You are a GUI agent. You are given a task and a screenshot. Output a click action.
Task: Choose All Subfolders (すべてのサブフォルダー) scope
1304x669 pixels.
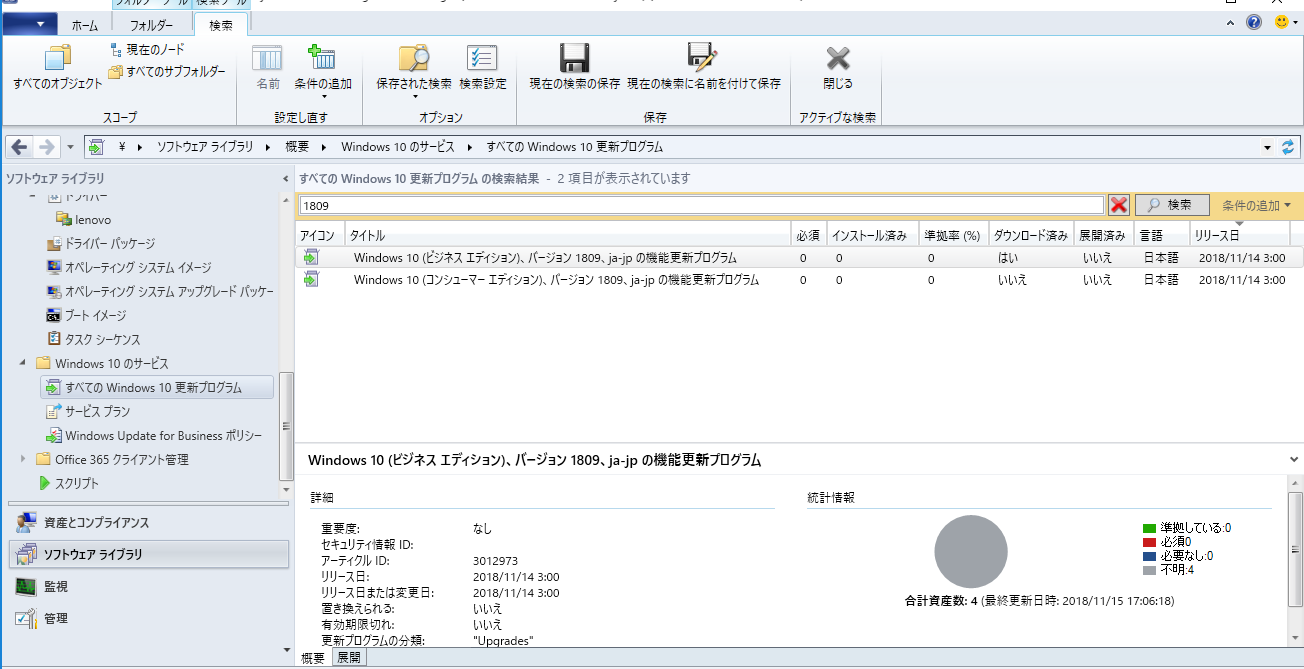pos(167,71)
